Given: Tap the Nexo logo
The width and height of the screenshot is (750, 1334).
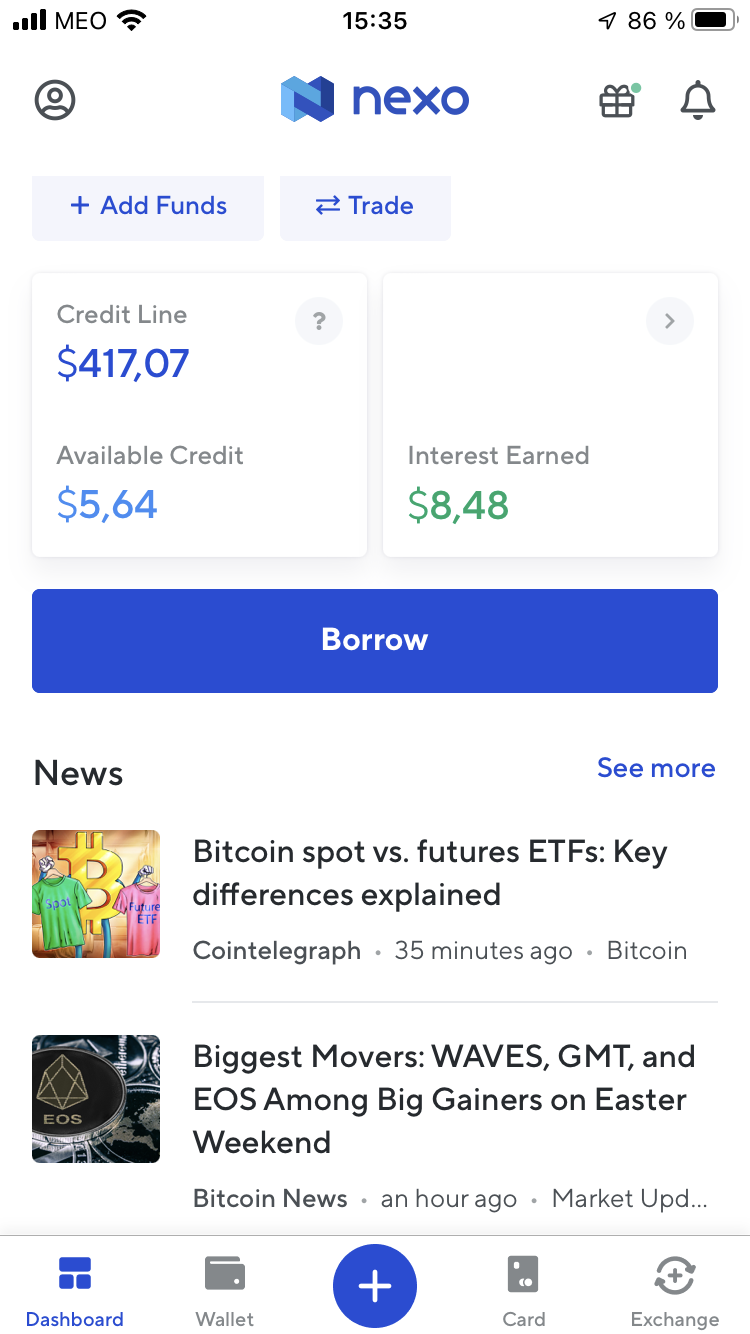Looking at the screenshot, I should click(x=375, y=99).
